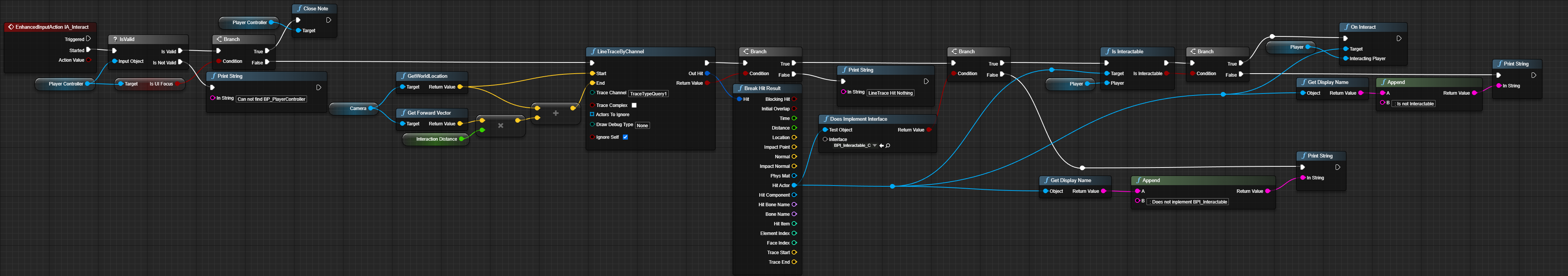This screenshot has width=1568, height=276.
Task: Click the Impact Point output pin
Action: [794, 147]
